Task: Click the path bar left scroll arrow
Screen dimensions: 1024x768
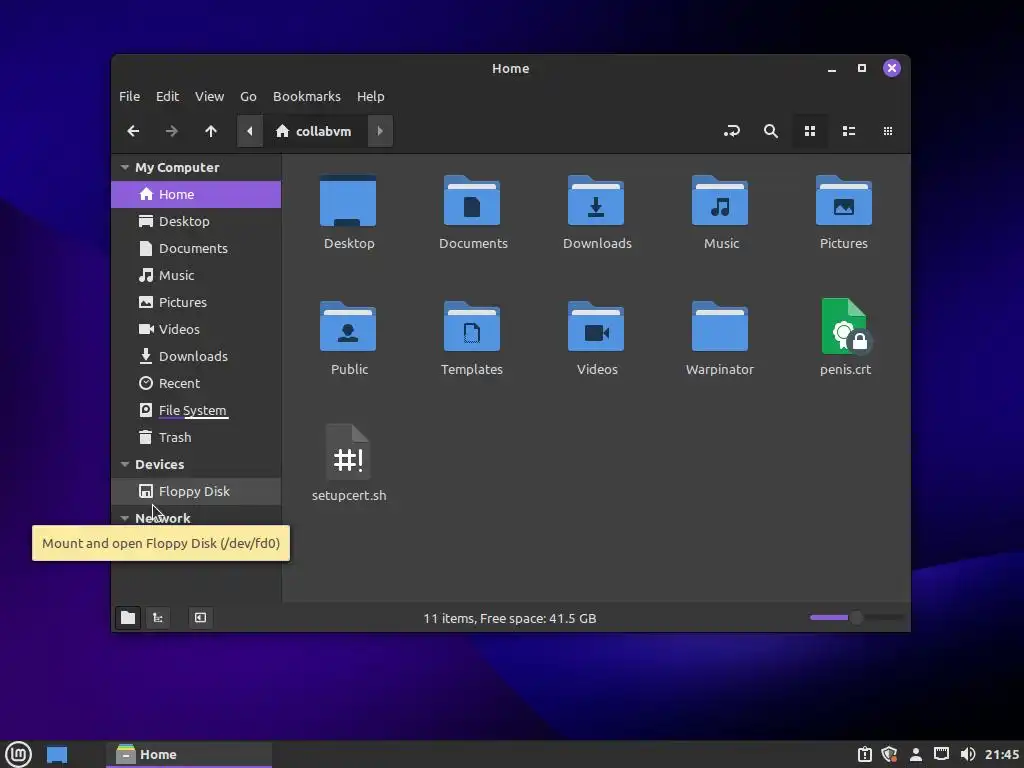Action: (249, 131)
